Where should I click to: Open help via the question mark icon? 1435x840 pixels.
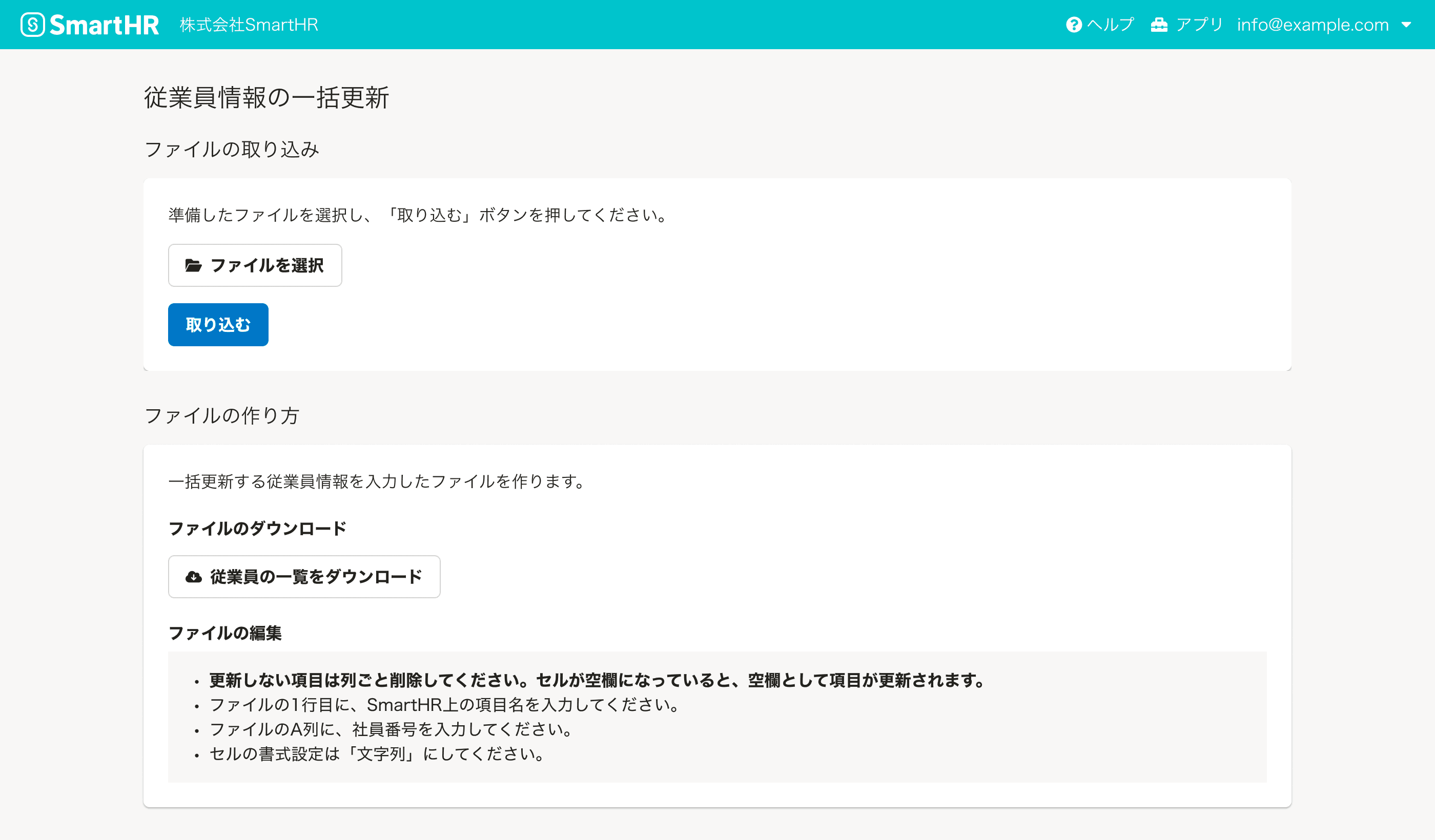[x=1075, y=24]
